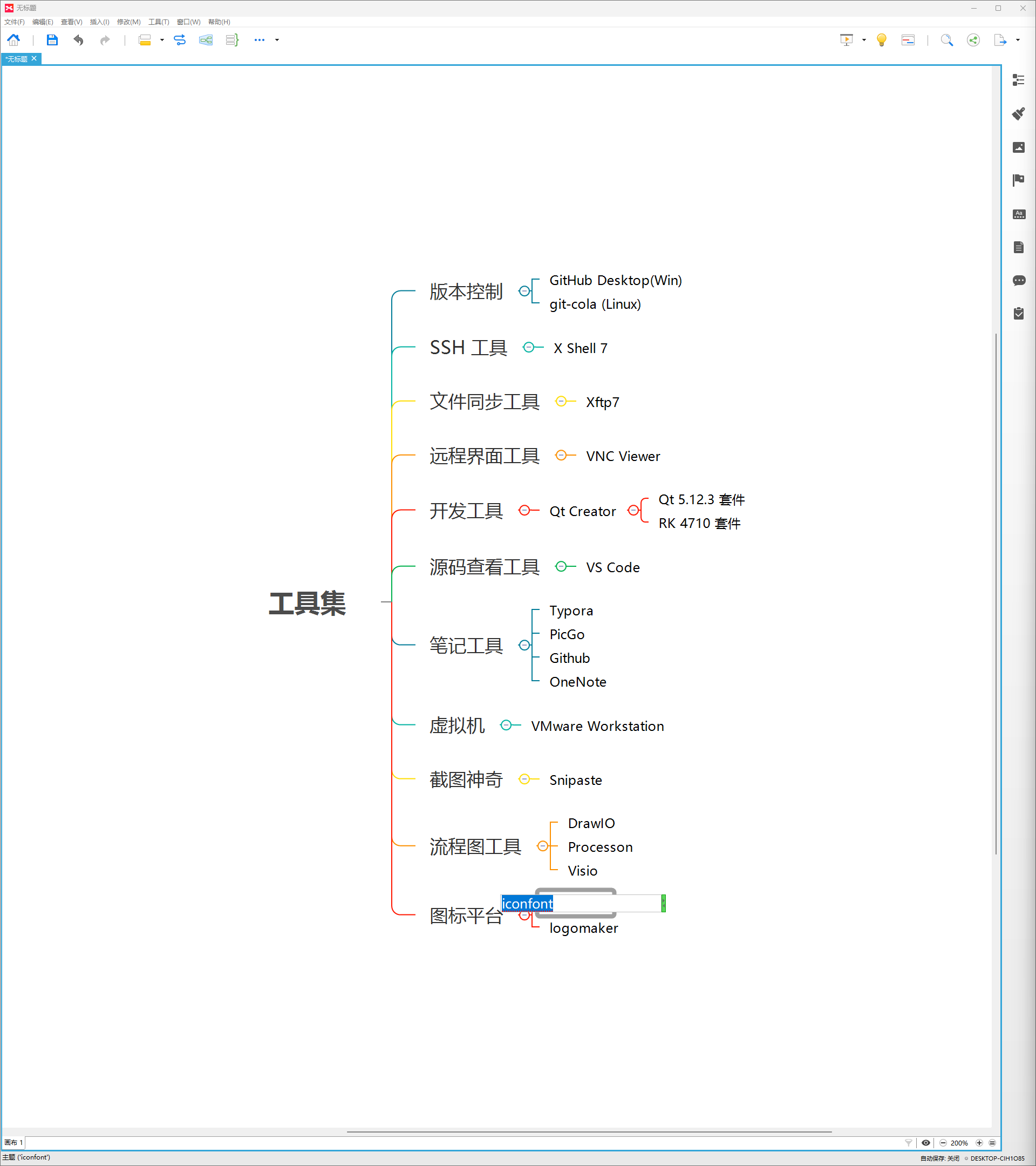1036x1166 pixels.
Task: Collapse the 文件同步工具 branch
Action: [561, 402]
